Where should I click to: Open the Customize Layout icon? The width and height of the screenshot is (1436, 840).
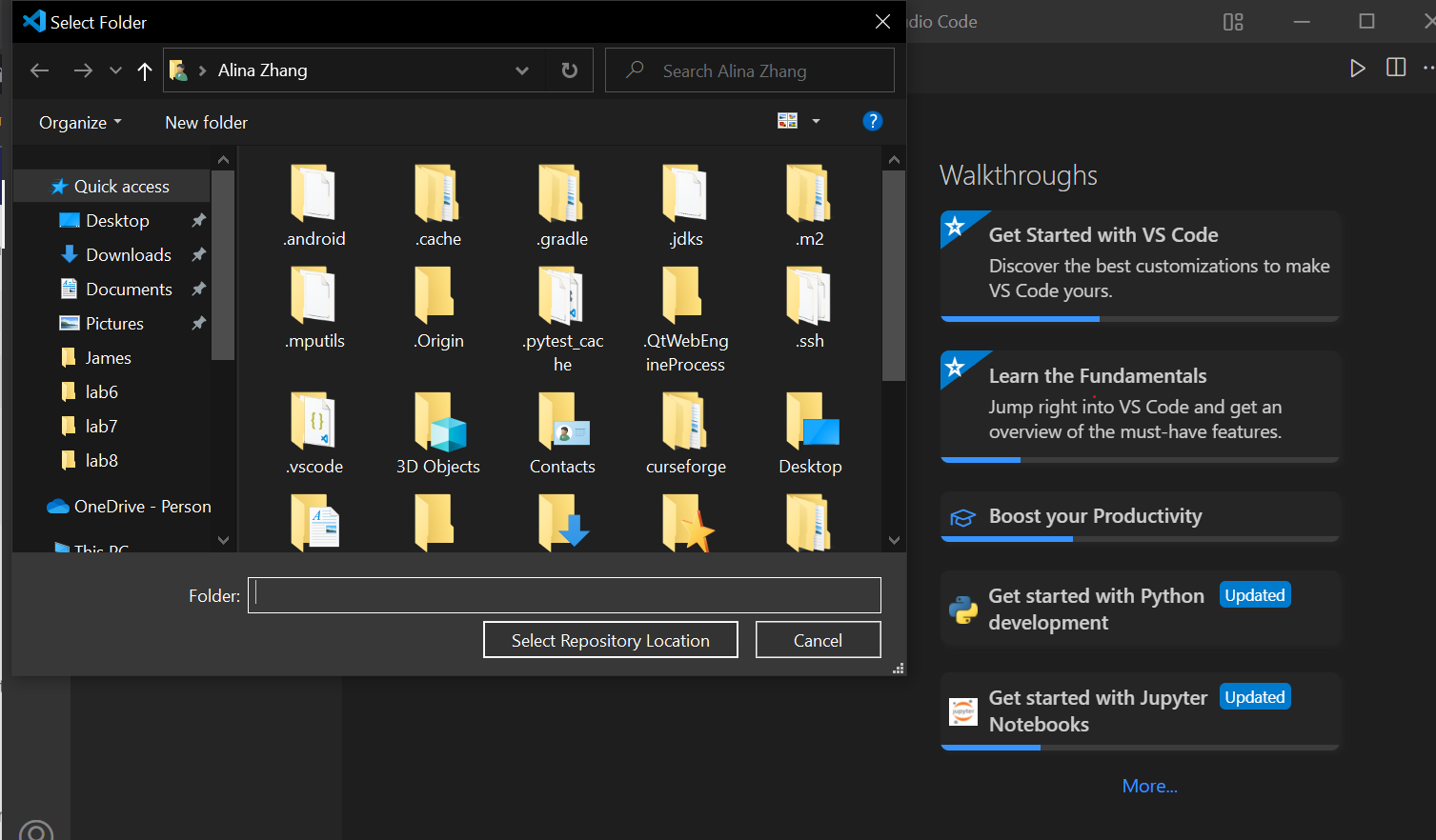tap(1233, 22)
